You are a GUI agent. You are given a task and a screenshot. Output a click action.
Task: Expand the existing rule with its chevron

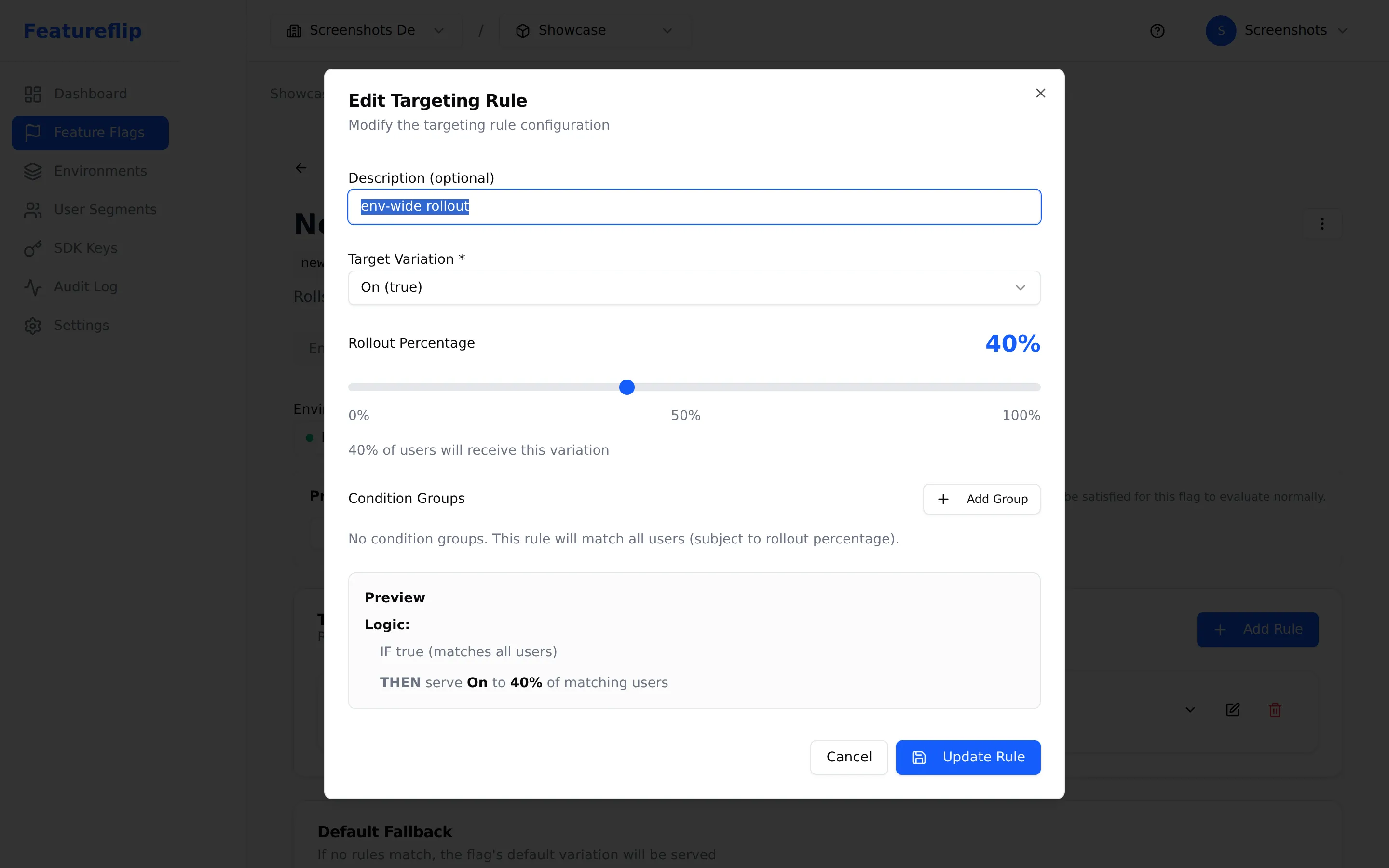1190,710
